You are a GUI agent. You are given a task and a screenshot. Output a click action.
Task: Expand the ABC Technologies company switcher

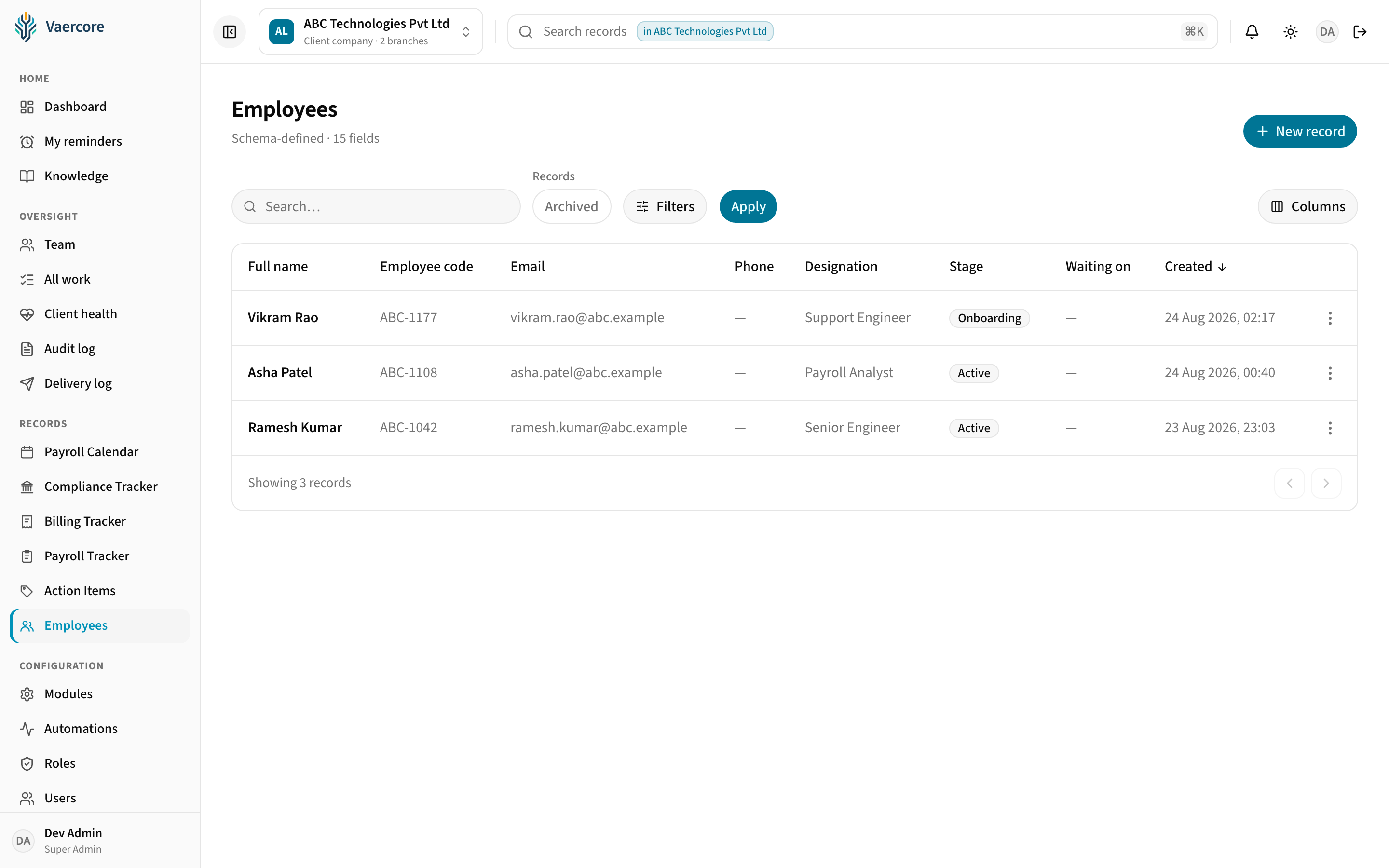tap(371, 31)
